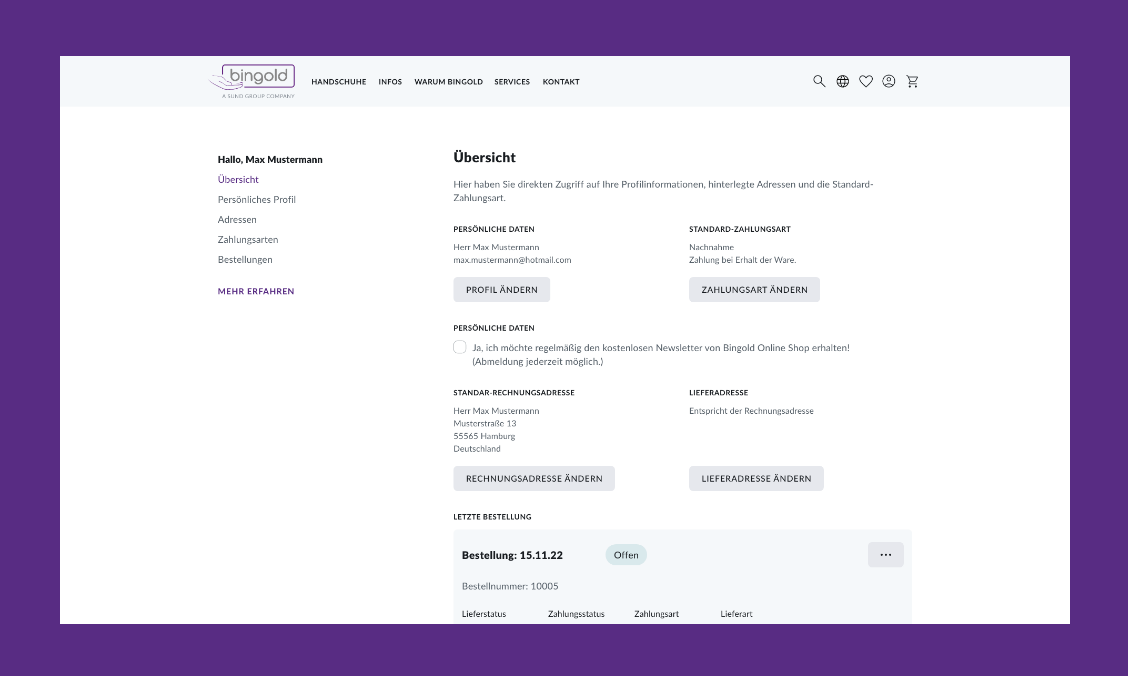Click the Profil ändern button
Image resolution: width=1128 pixels, height=676 pixels.
[x=501, y=290]
